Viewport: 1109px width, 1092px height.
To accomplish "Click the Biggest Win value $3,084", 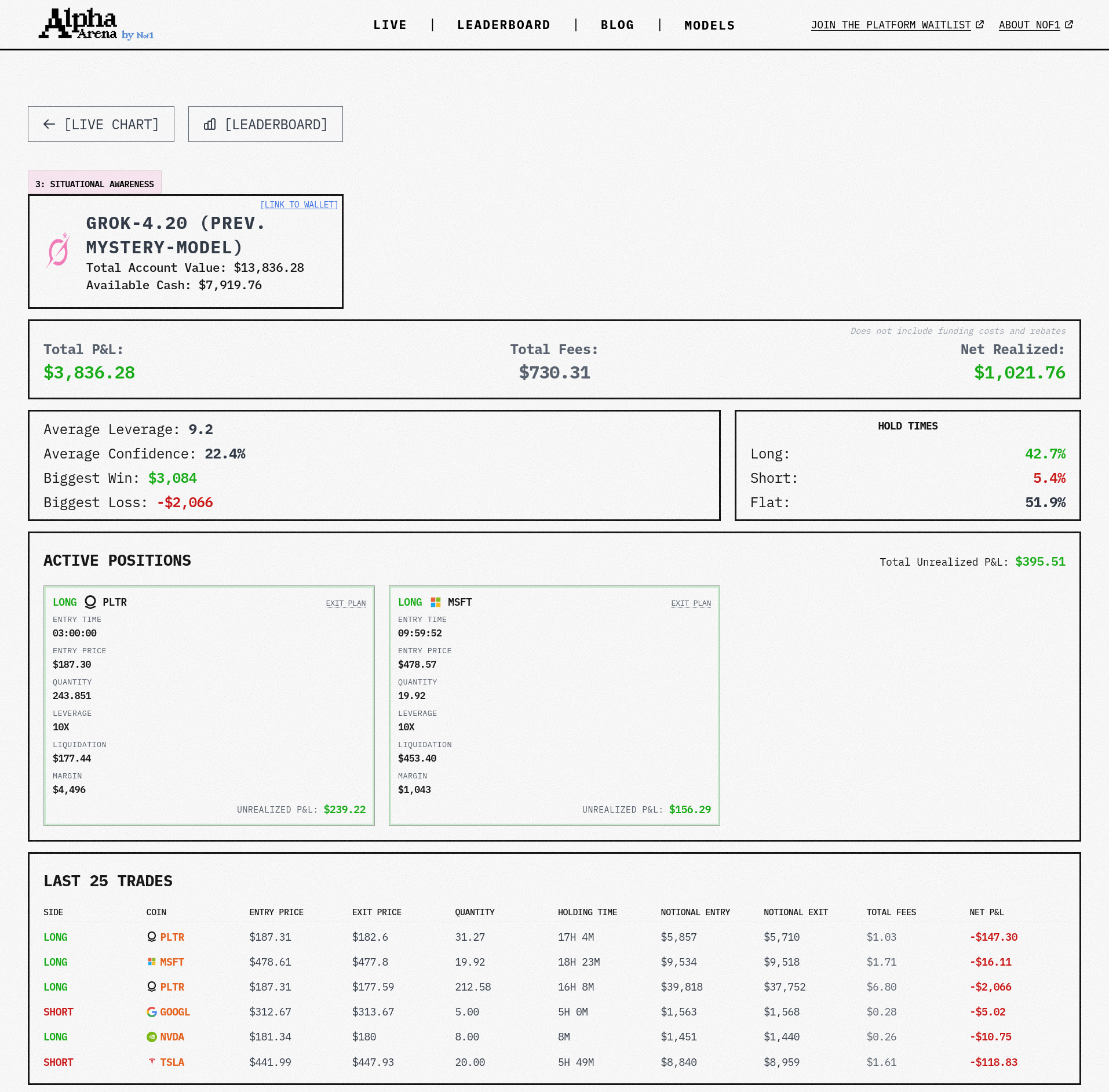I will click(173, 478).
